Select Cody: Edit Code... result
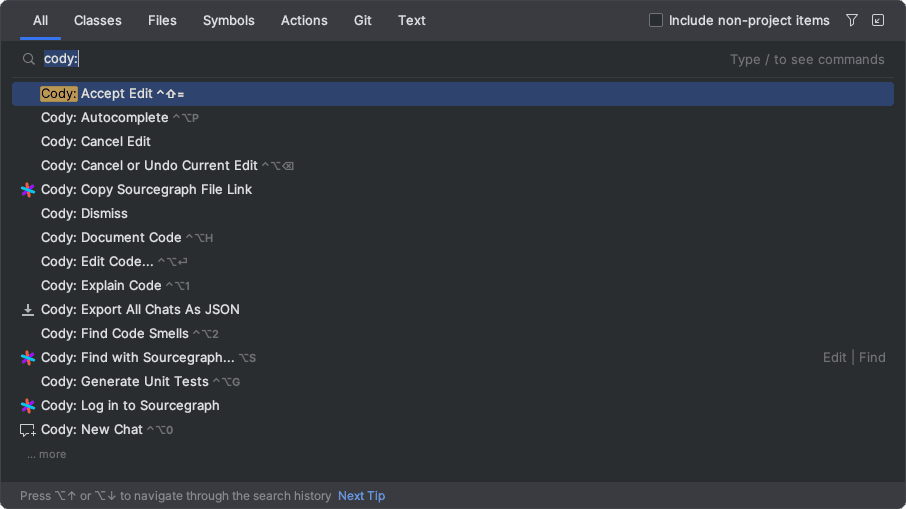 (453, 262)
